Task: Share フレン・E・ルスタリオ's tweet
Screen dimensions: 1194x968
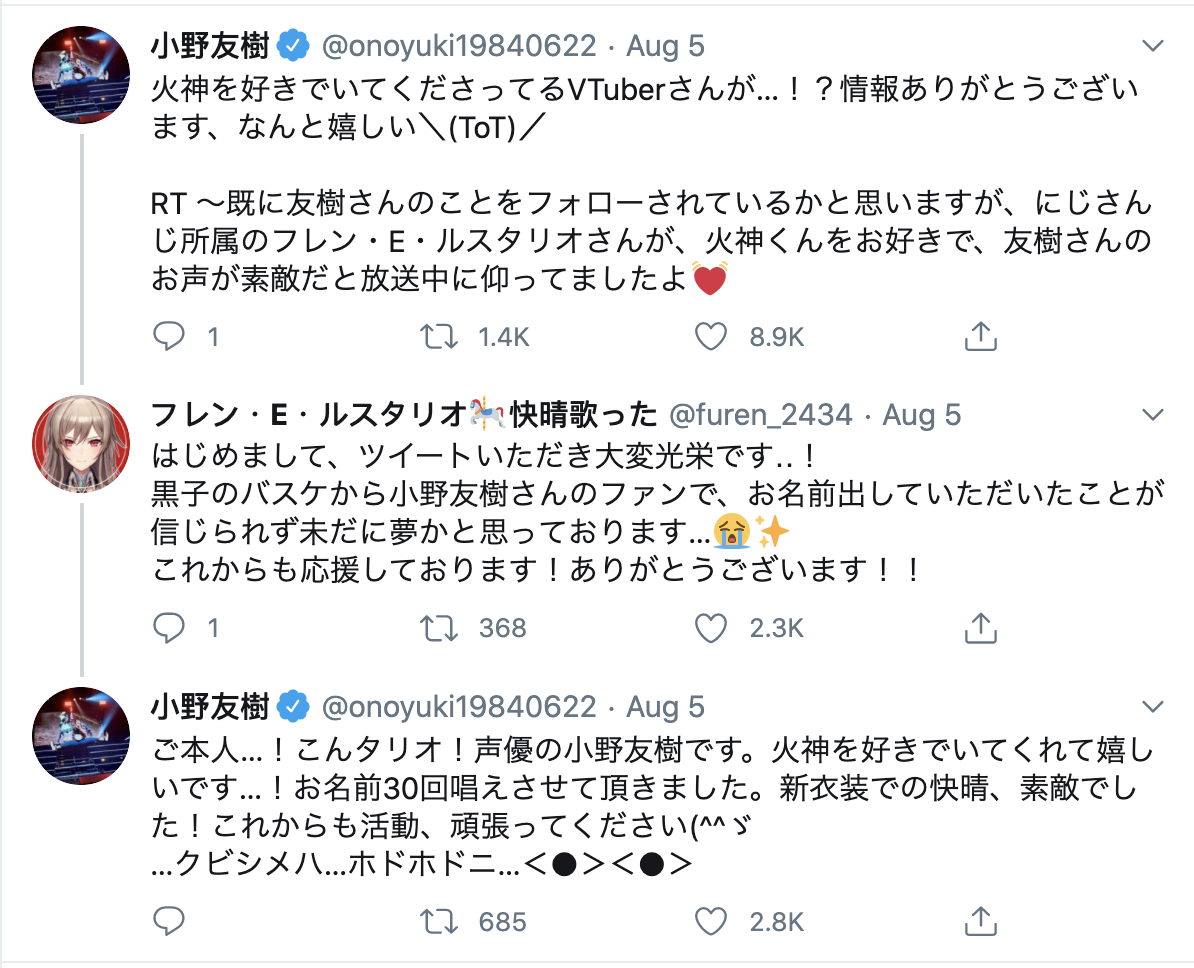Action: point(980,628)
